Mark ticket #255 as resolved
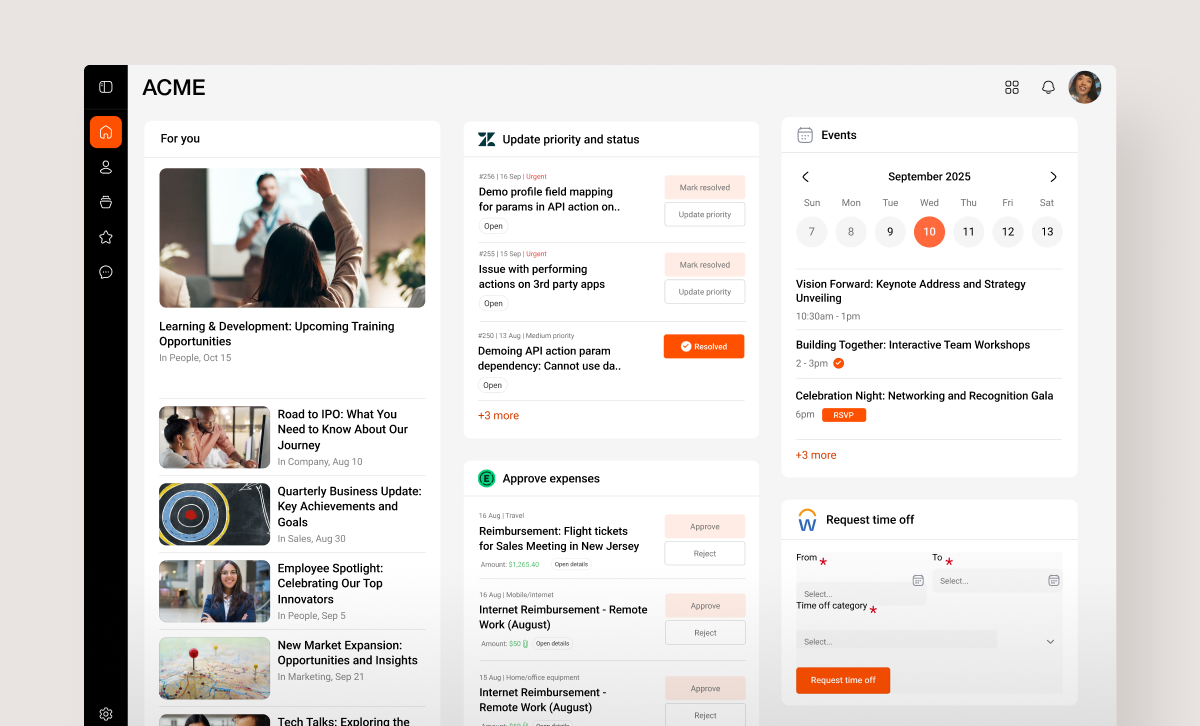 click(705, 265)
